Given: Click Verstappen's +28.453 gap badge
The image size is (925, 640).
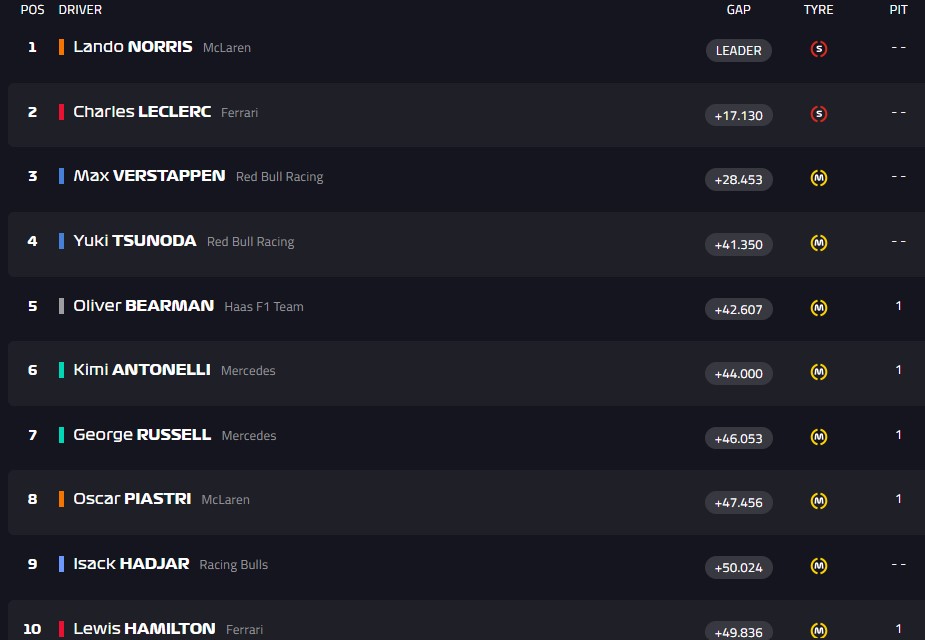Looking at the screenshot, I should [738, 180].
